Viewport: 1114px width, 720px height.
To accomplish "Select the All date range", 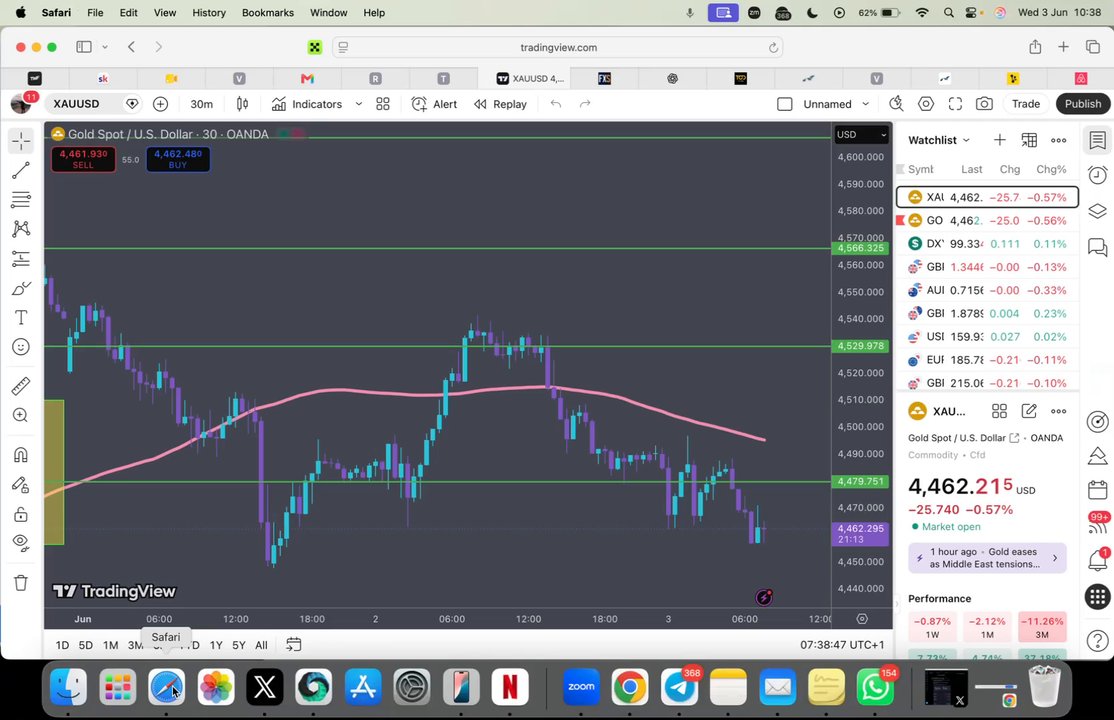I will tap(261, 645).
